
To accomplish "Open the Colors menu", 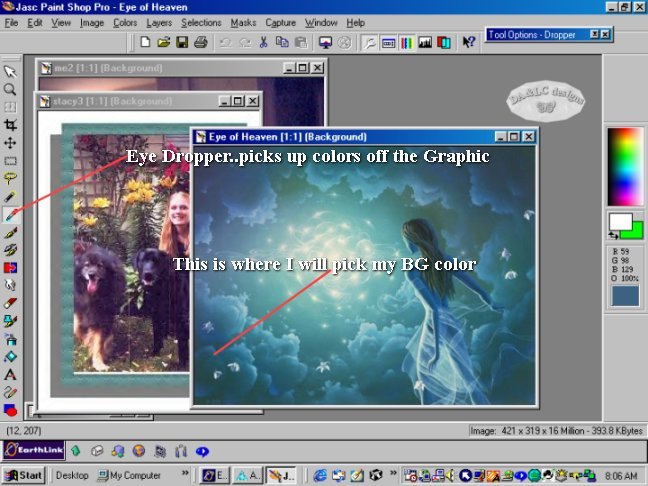I will [125, 23].
